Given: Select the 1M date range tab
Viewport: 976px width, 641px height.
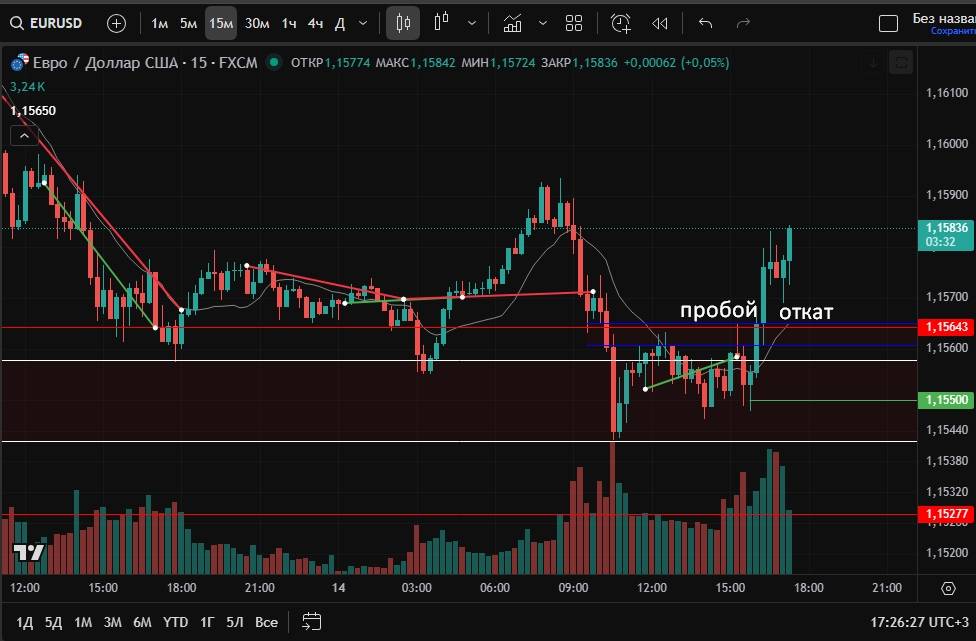Looking at the screenshot, I should click(x=83, y=622).
